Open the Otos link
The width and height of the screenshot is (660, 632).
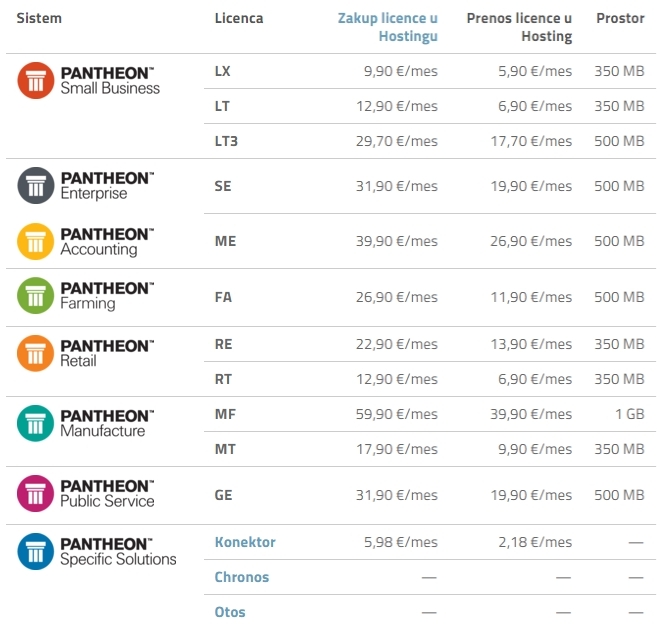pyautogui.click(x=230, y=612)
